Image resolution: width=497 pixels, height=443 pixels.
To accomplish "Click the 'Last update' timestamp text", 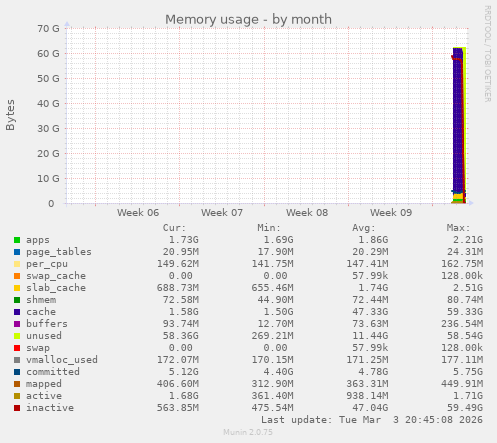I will click(x=372, y=420).
